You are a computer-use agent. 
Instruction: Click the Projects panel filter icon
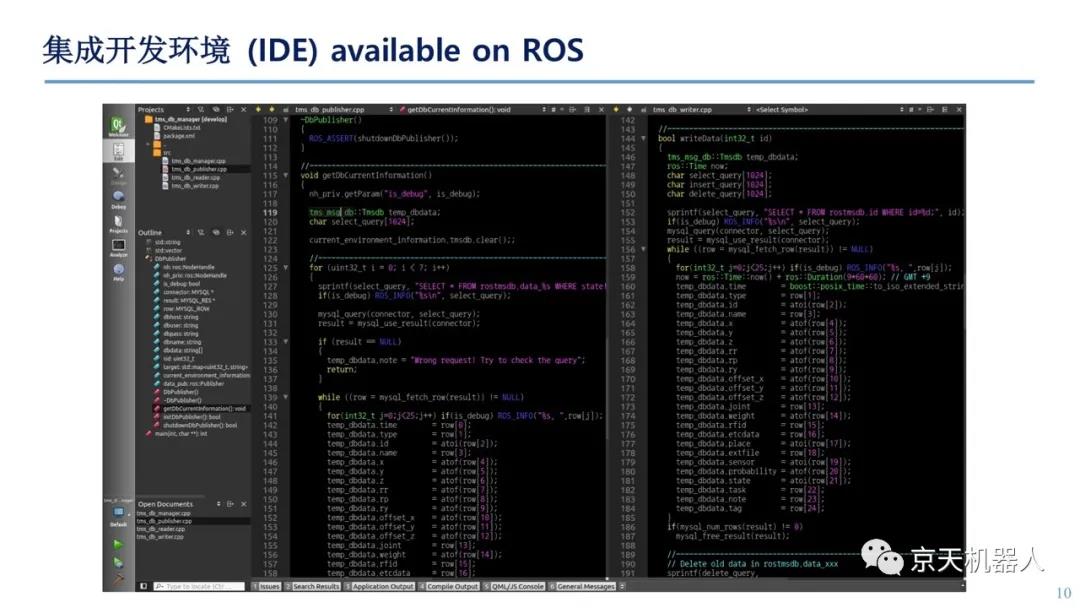201,109
